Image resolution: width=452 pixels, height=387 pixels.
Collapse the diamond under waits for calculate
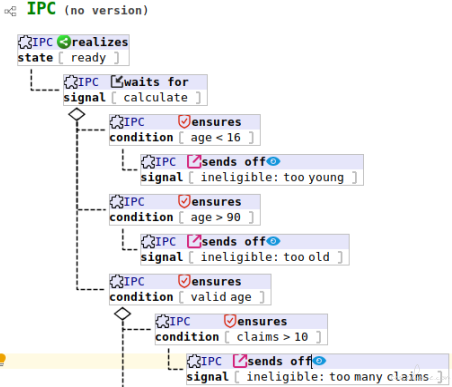77,114
